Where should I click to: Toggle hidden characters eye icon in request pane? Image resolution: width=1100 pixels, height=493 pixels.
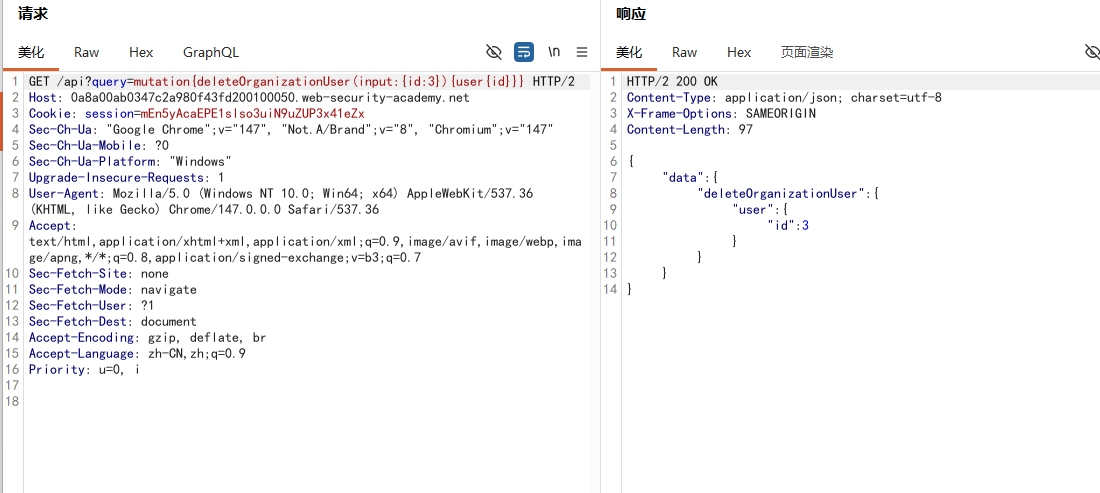point(494,52)
